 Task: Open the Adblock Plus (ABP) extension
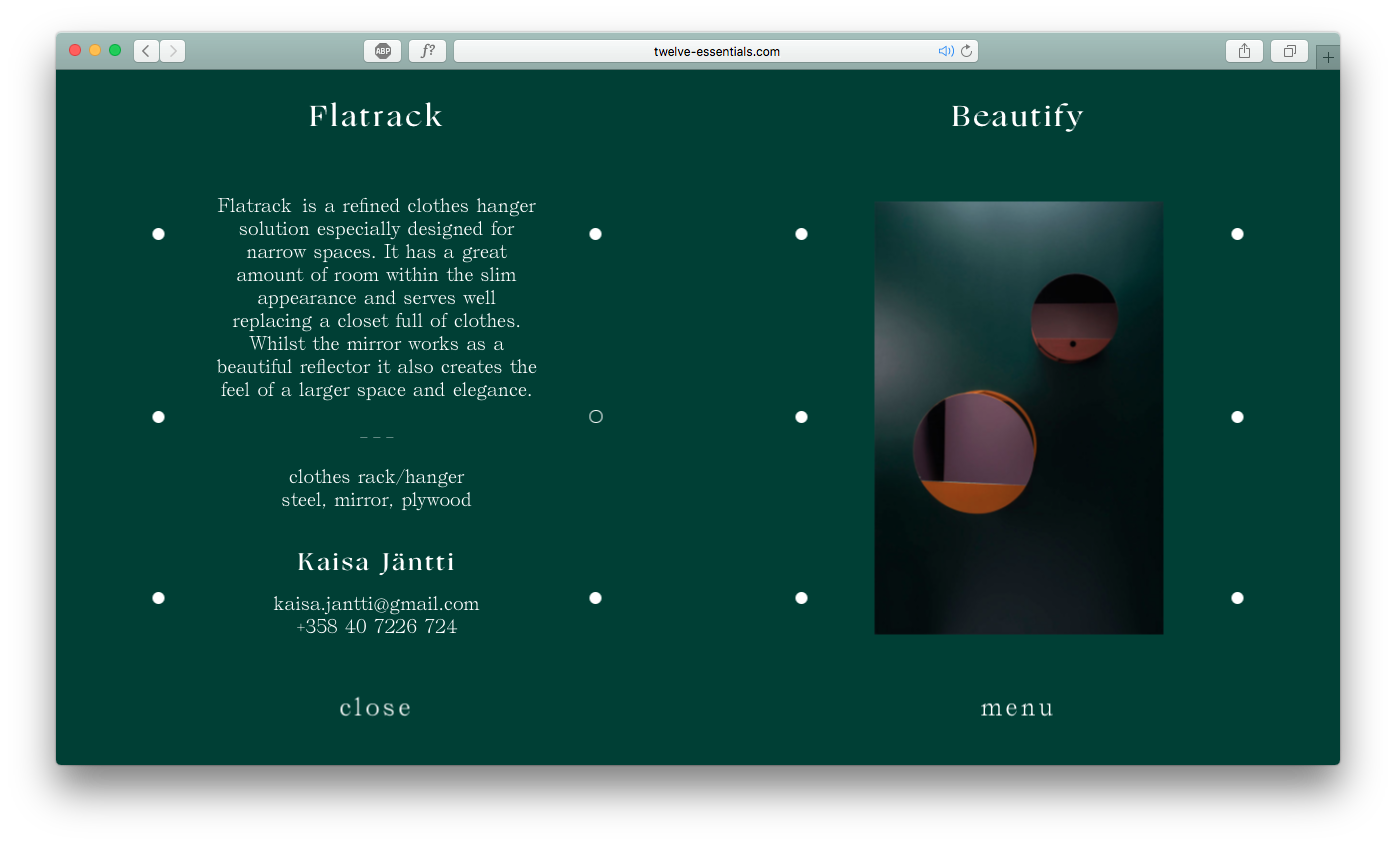click(x=382, y=51)
